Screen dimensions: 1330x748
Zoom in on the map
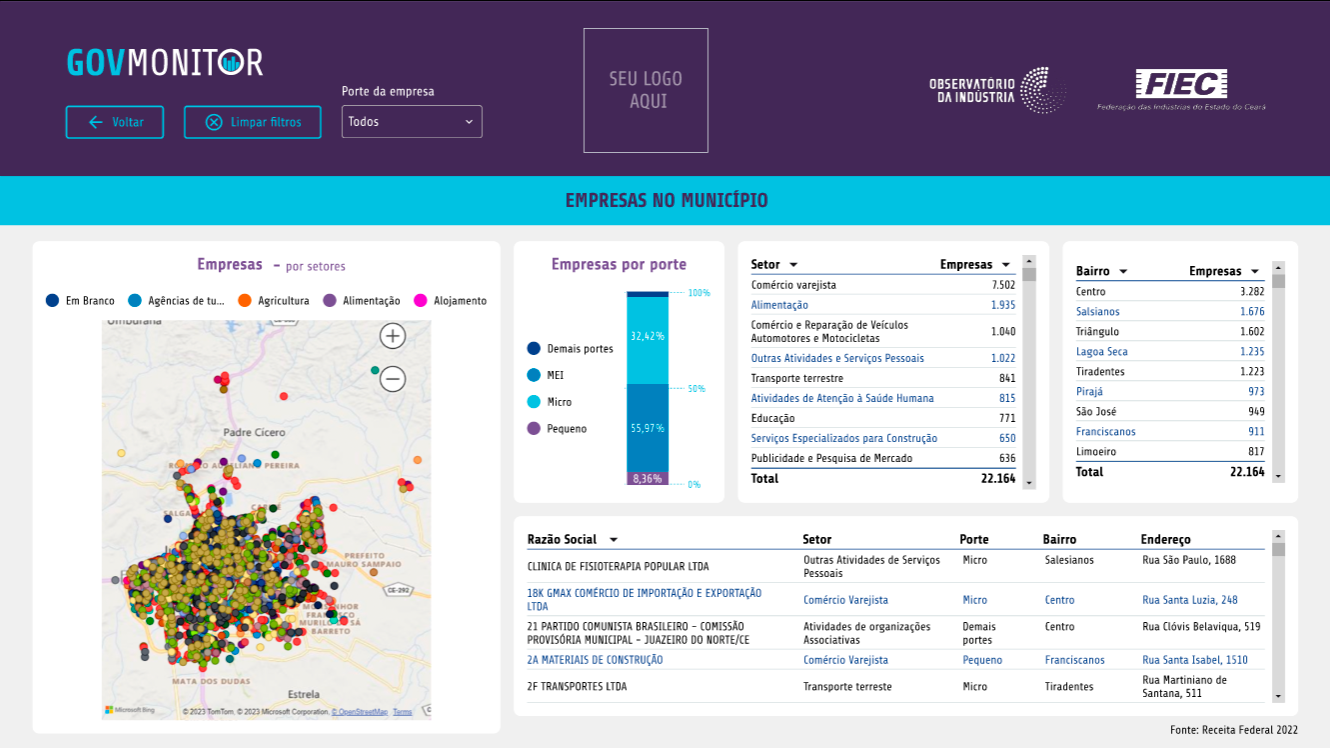392,336
